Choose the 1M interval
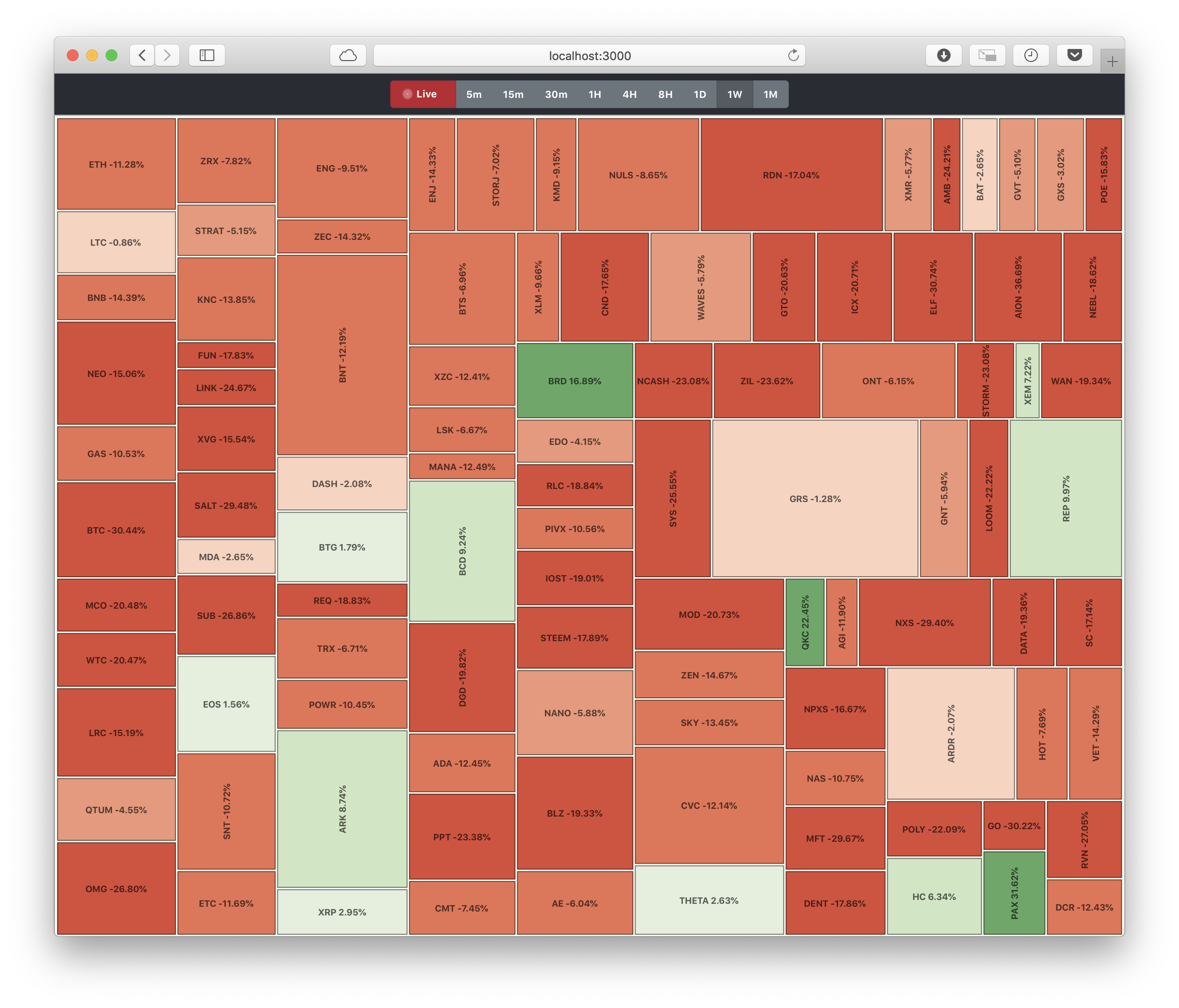 (x=770, y=94)
